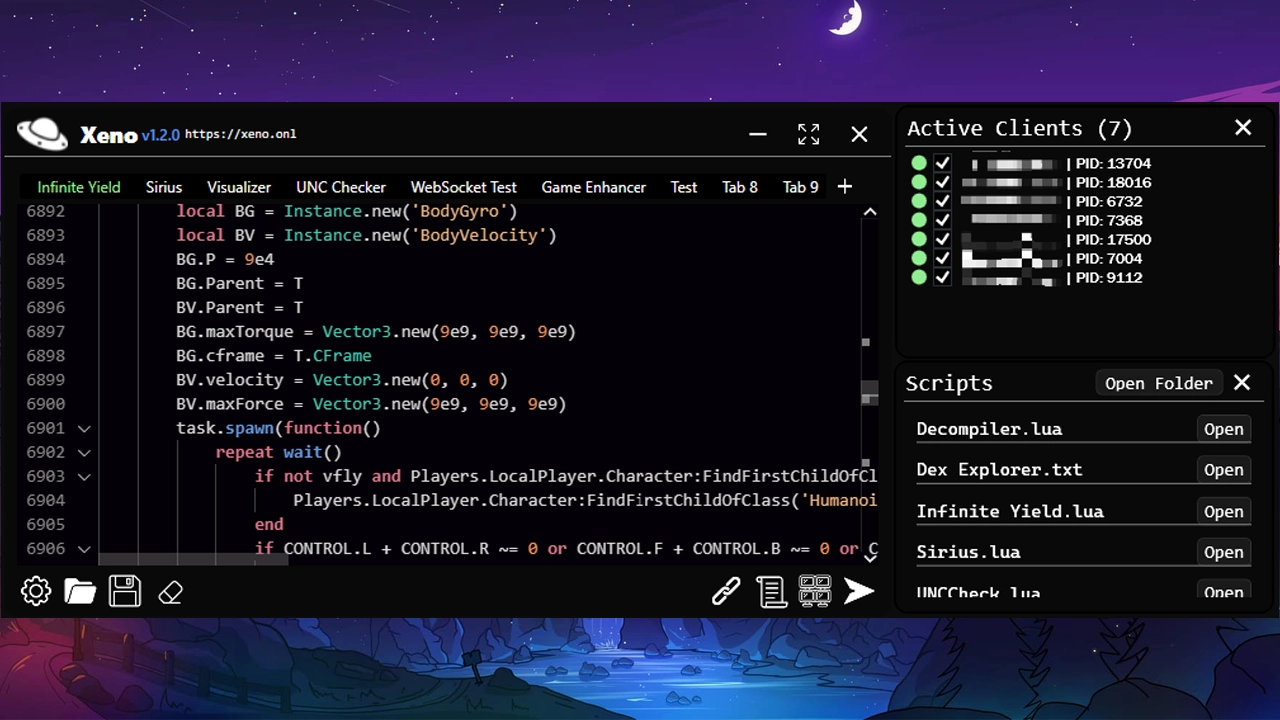Open the scripts list scroll icon
The height and width of the screenshot is (720, 1280).
771,591
